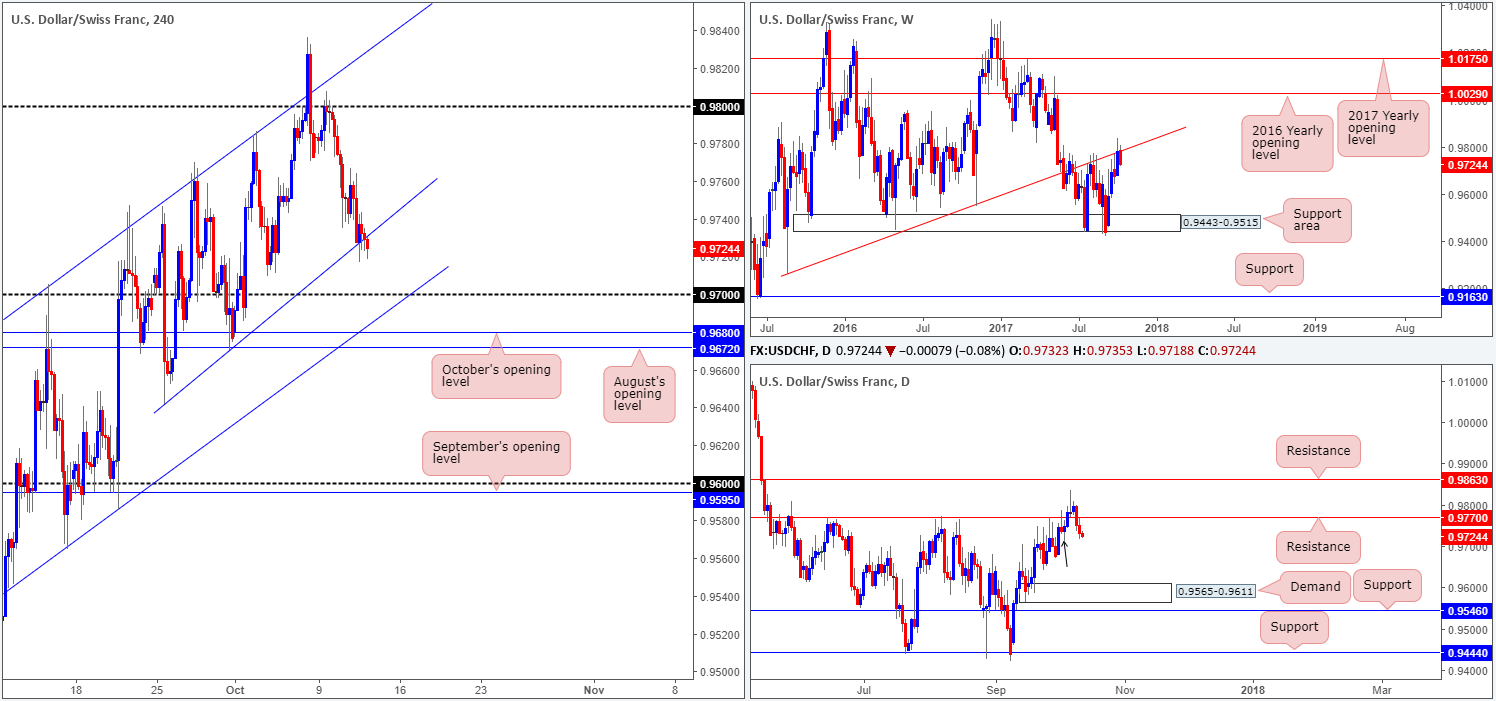Screen dimensions: 1496x701
Task: Select the 0.9443-0.9515 zone label
Action: (x=1221, y=223)
